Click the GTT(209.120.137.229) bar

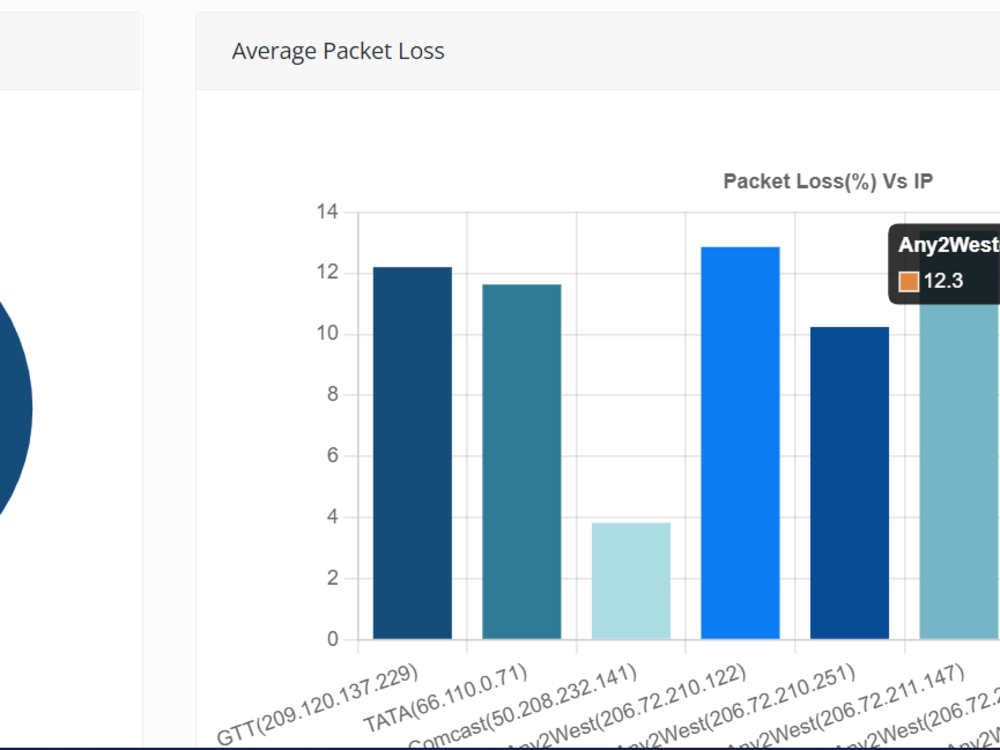[413, 453]
